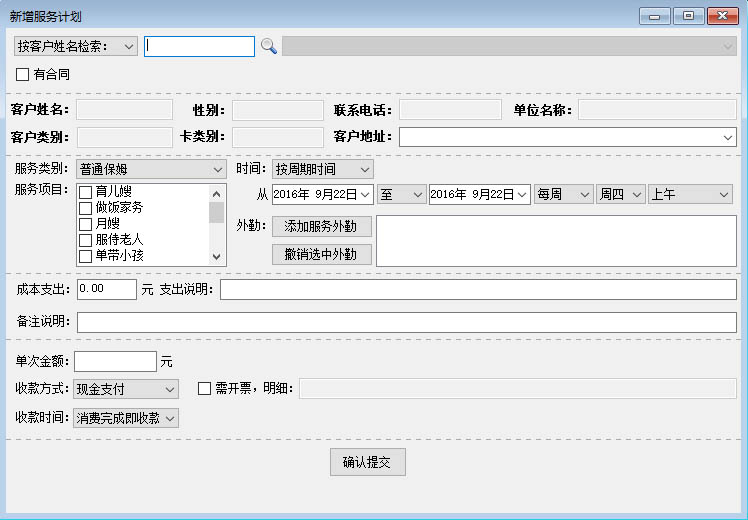Viewport: 748px width, 520px height.
Task: Click the 成本支出 amount field
Action: pos(106,289)
